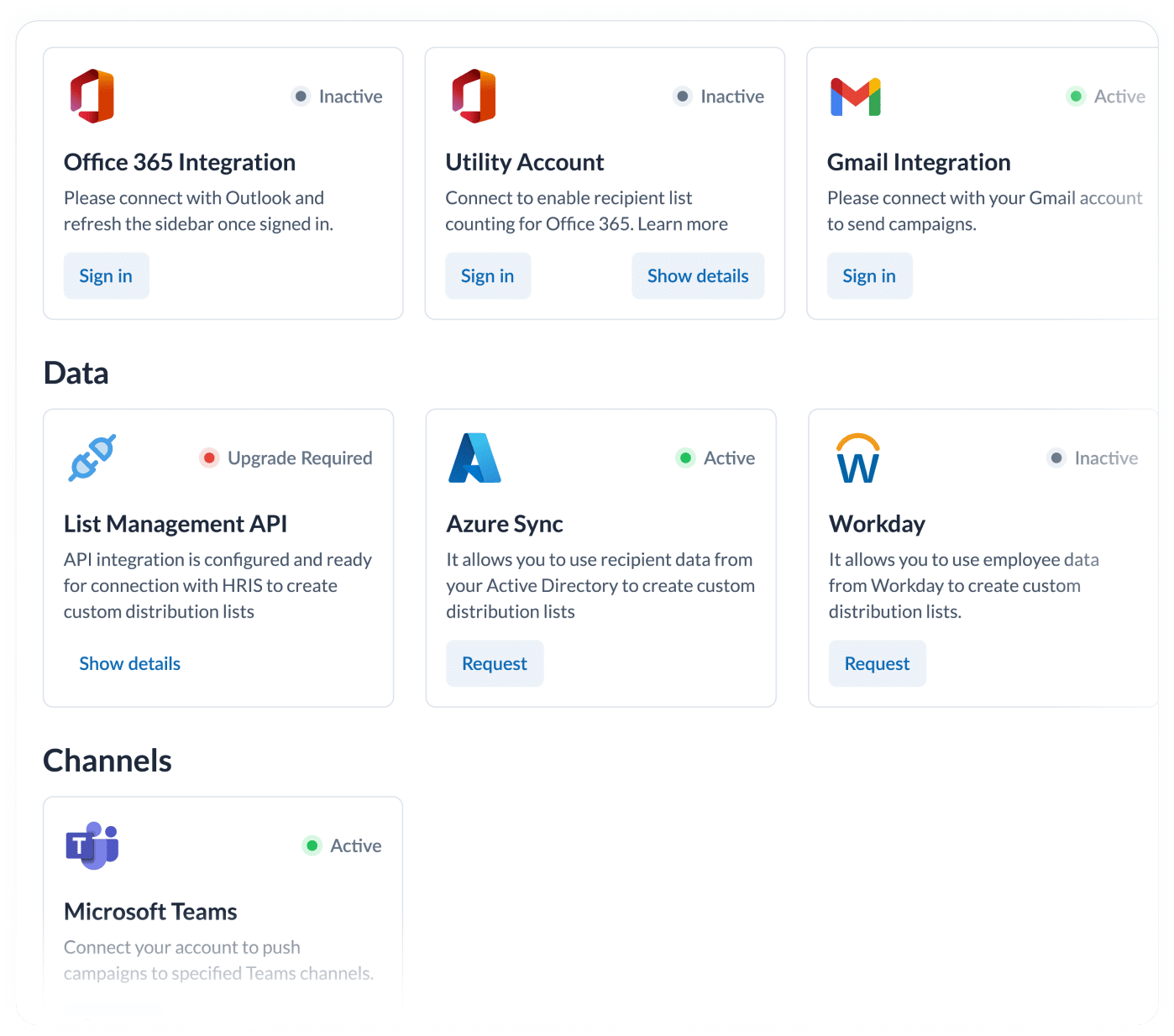
Task: Click the Azure Sync logo icon
Action: click(474, 458)
